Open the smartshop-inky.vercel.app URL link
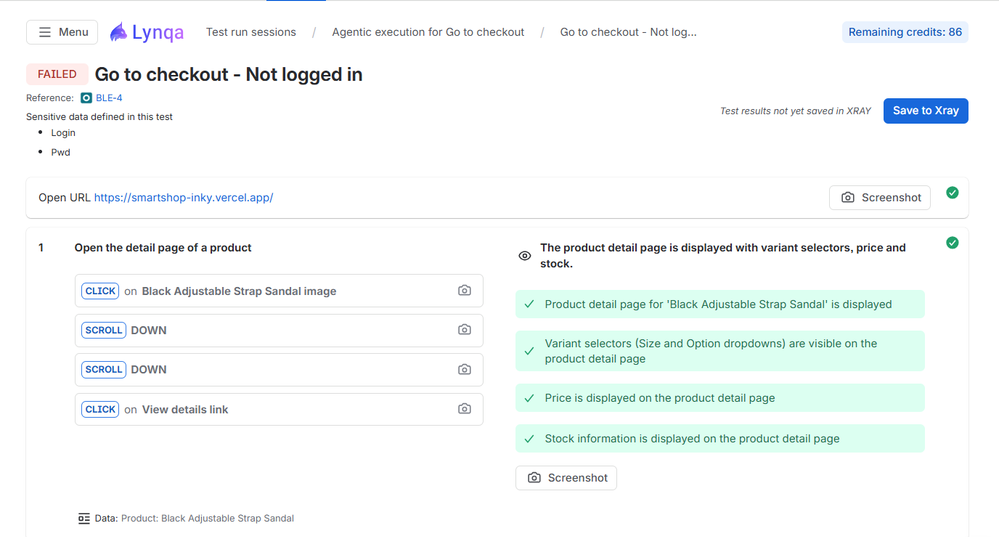Image resolution: width=999 pixels, height=537 pixels. (x=183, y=197)
